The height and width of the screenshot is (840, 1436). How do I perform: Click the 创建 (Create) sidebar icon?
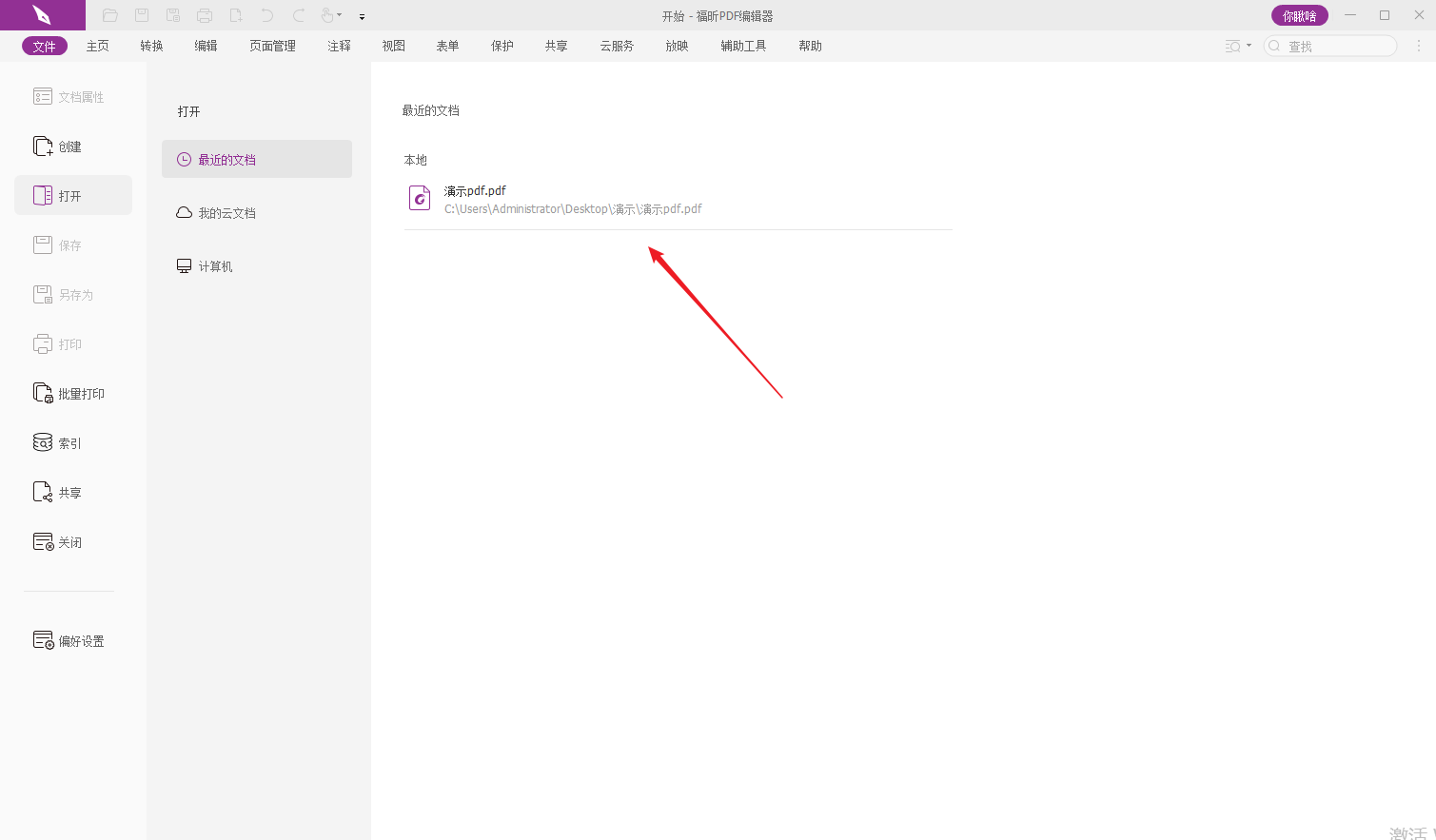[44, 147]
